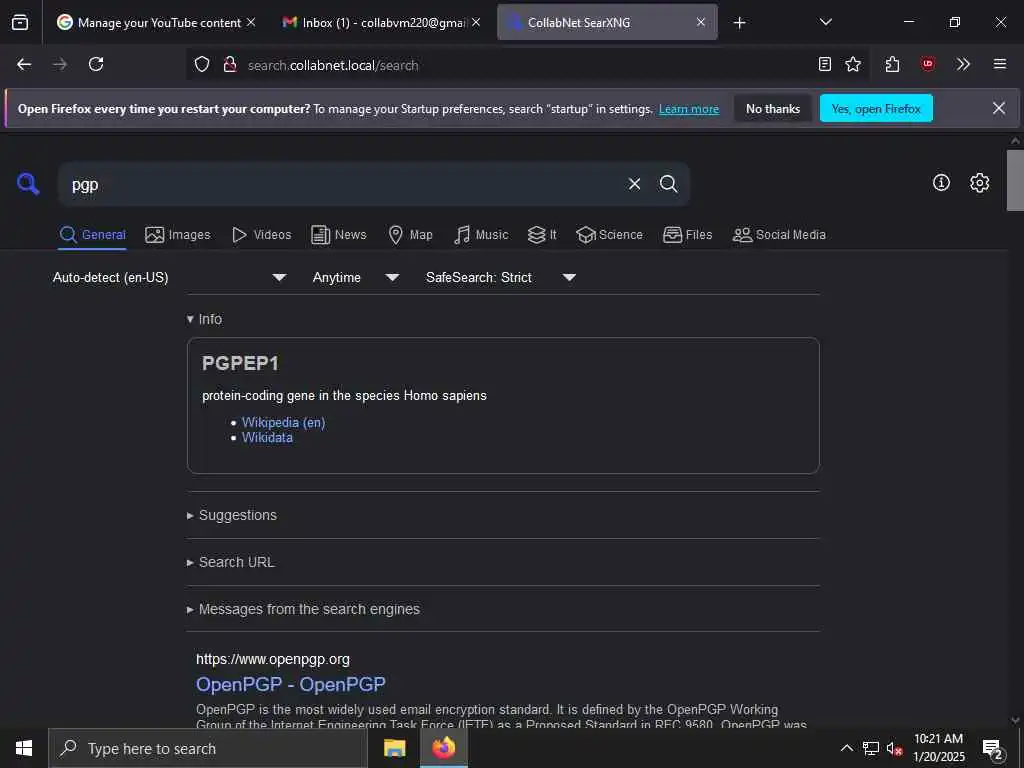
Task: Open the taskbar clock and date
Action: (938, 748)
